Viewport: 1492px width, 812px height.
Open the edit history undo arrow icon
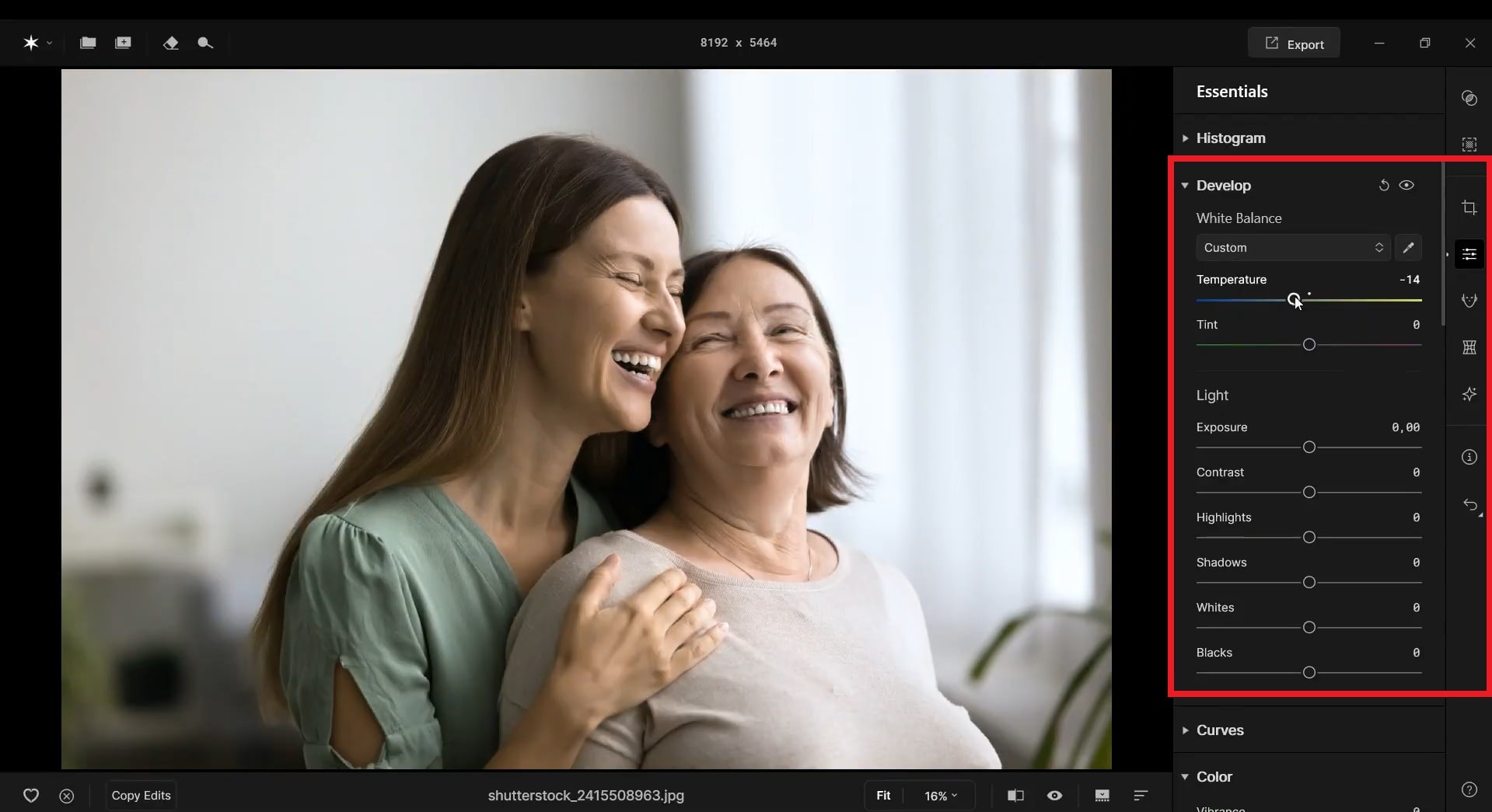(x=1469, y=505)
